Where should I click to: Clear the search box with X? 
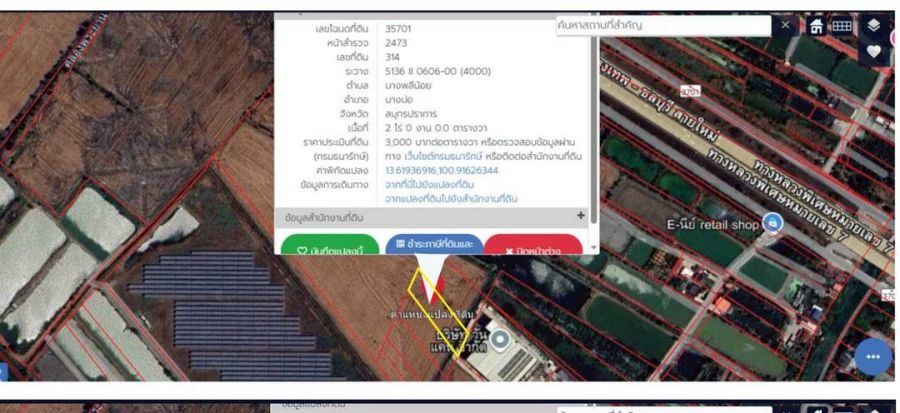(x=785, y=25)
